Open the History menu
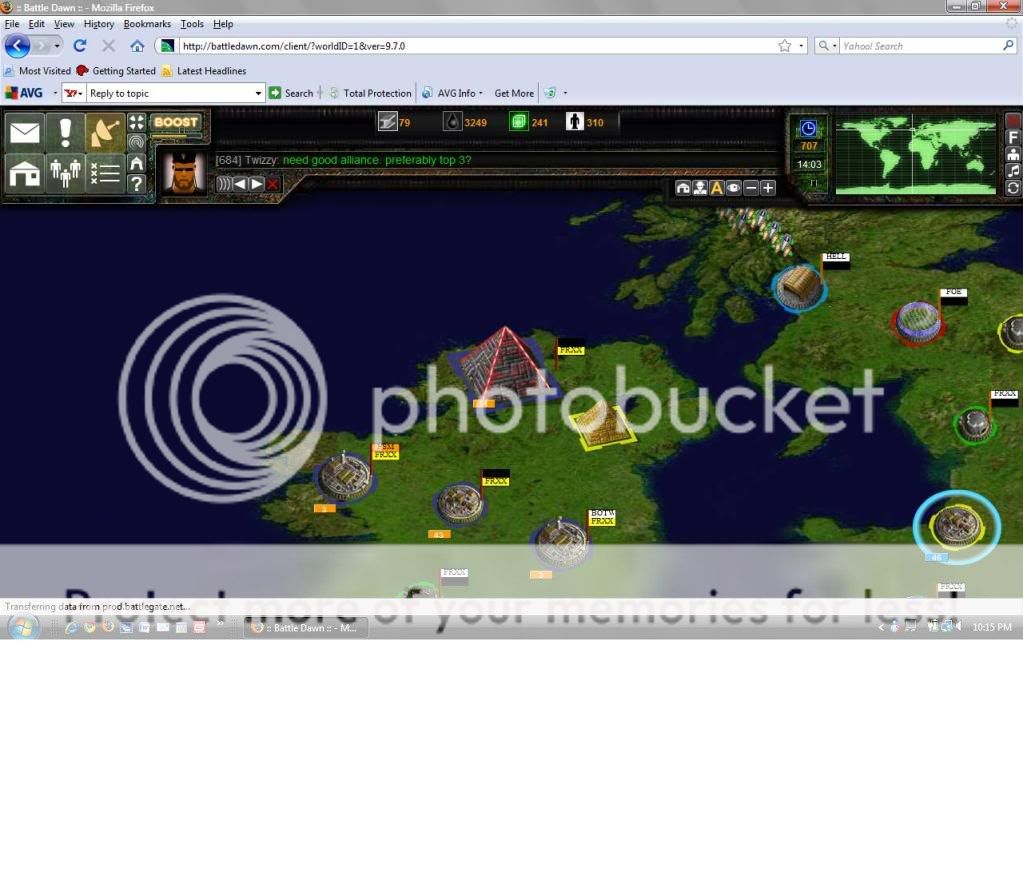 pyautogui.click(x=99, y=24)
